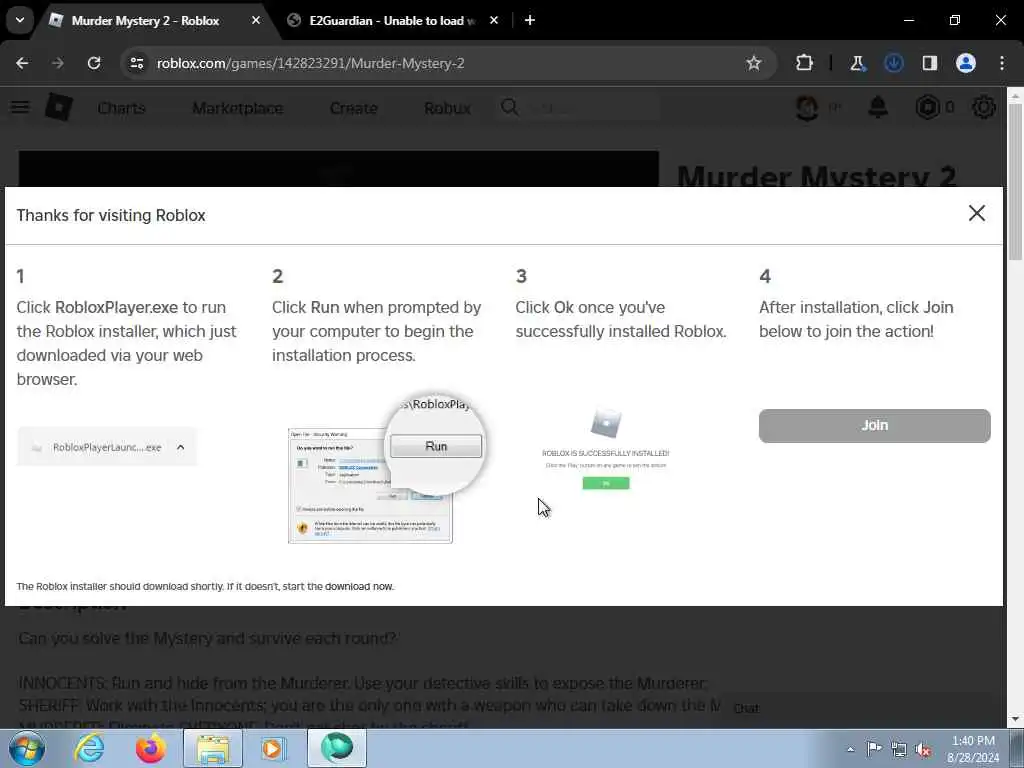
Task: Click the RobloxPlayerLauncher.exe download item
Action: coord(107,447)
